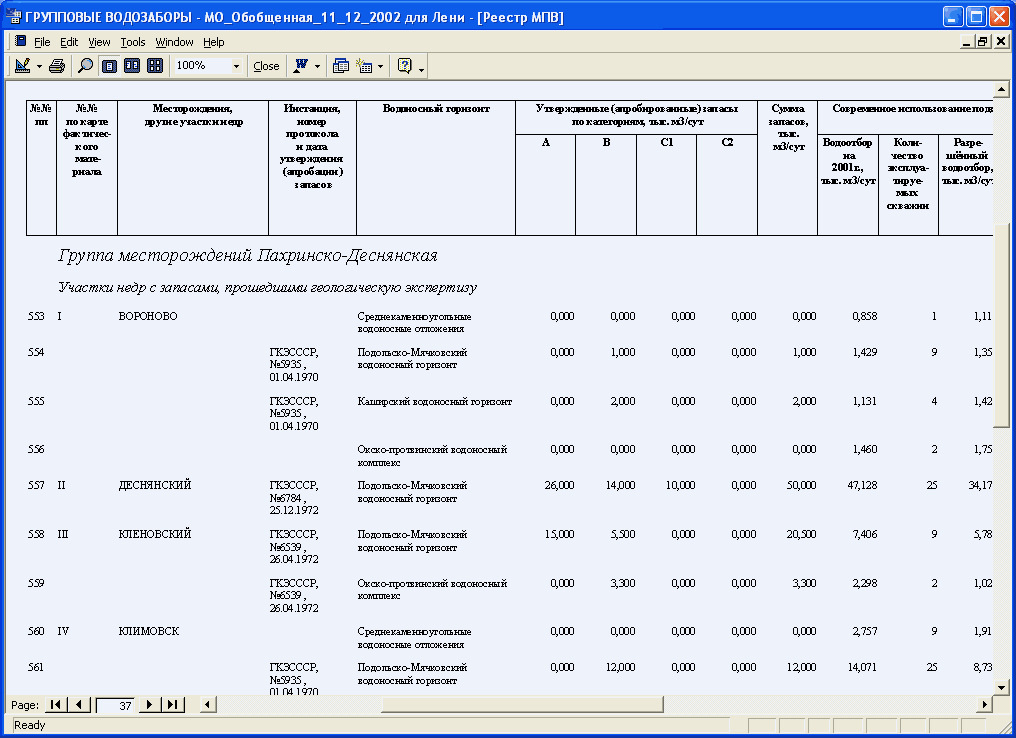
Task: Click the Ready status bar text
Action: point(30,726)
